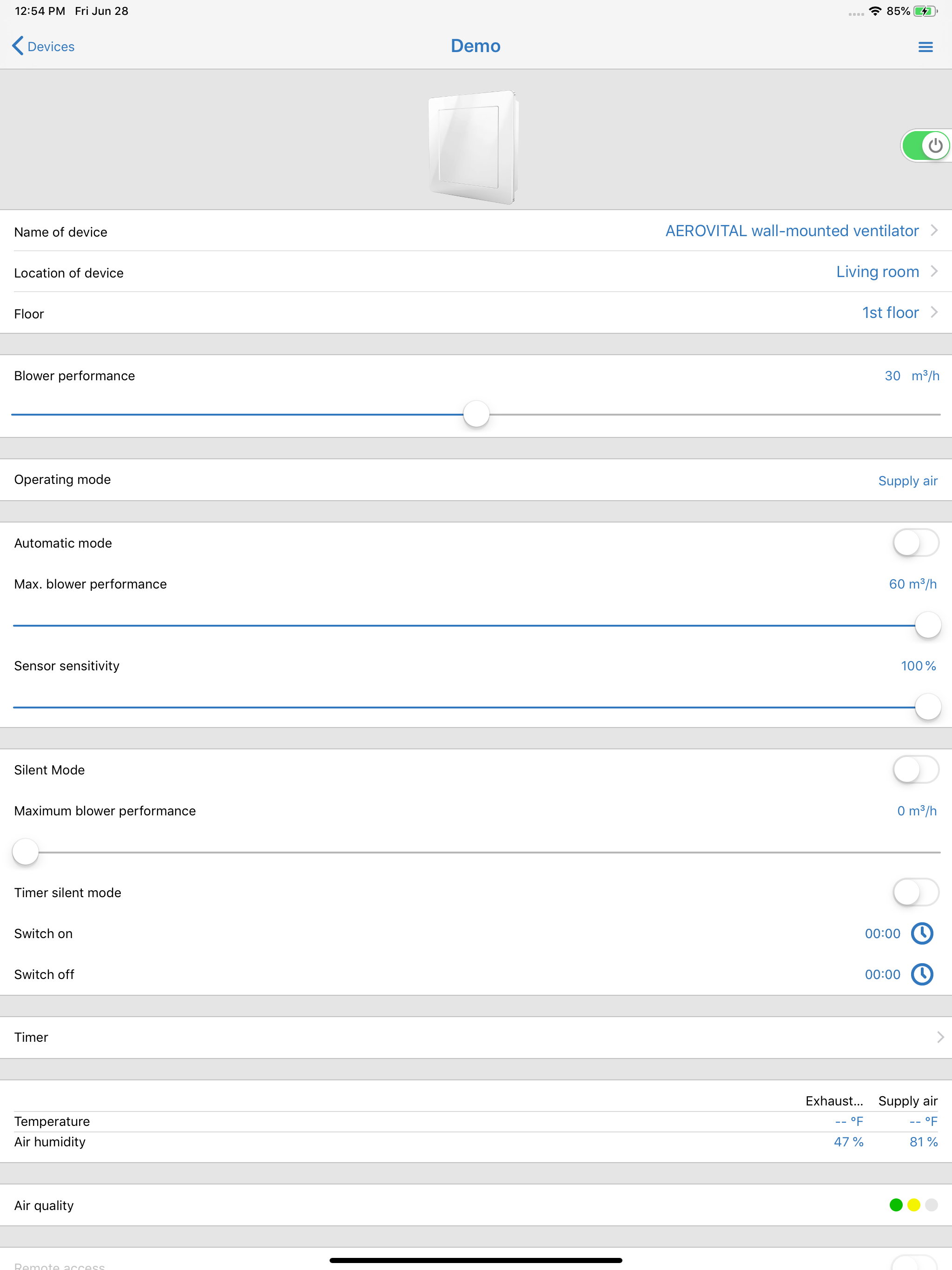Click Silent Mode maximum blower slider handle
Viewport: 952px width, 1270px height.
point(25,852)
